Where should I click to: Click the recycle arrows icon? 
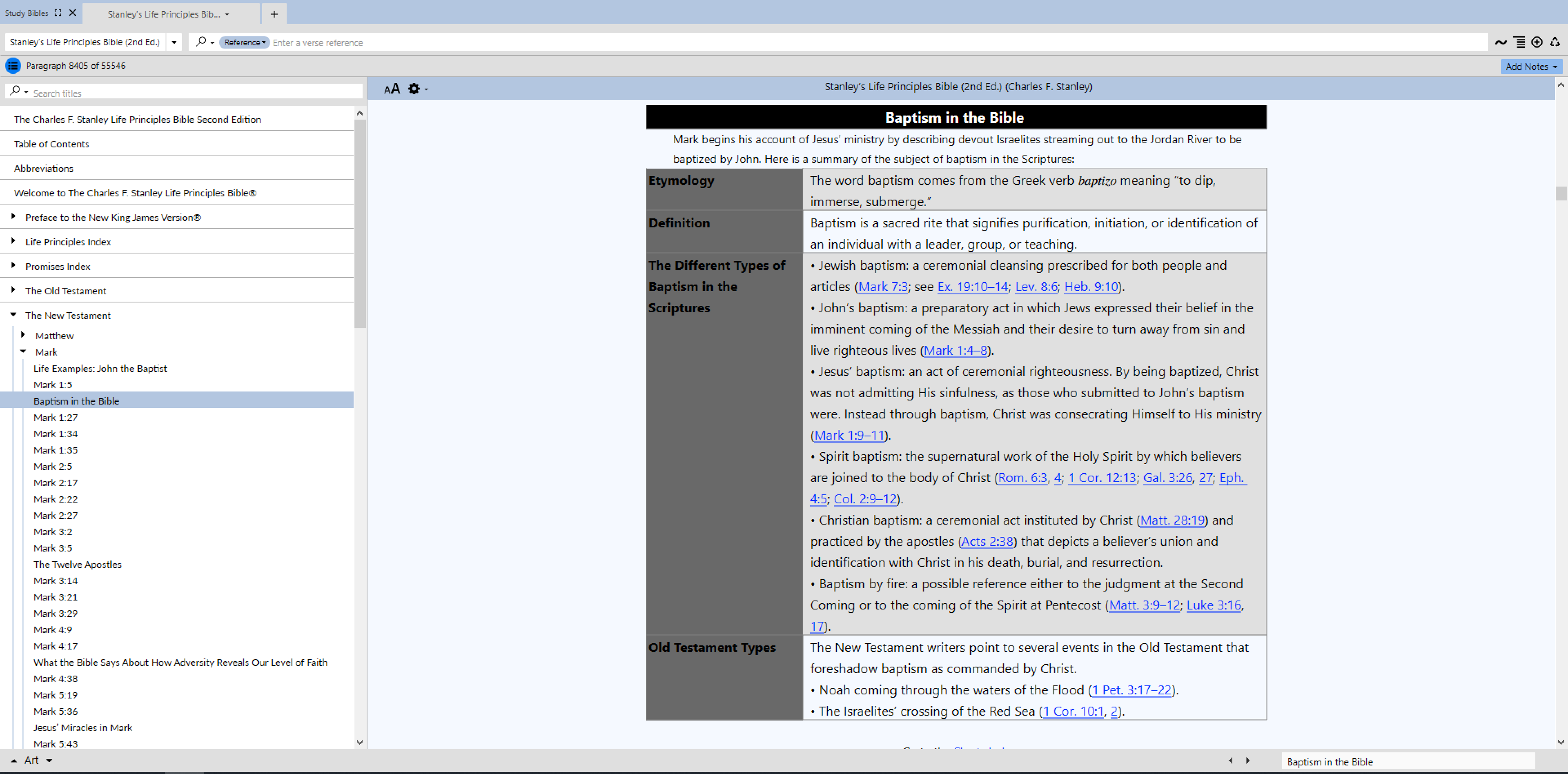[1555, 42]
